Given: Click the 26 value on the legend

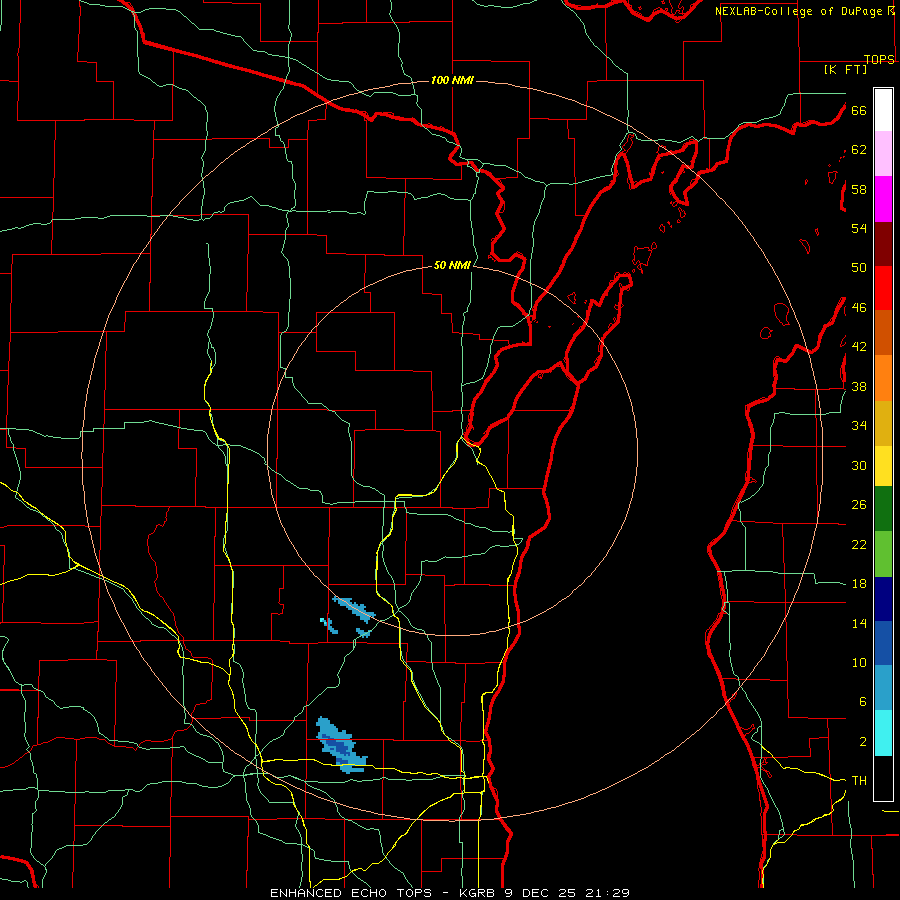Looking at the screenshot, I should coord(859,505).
